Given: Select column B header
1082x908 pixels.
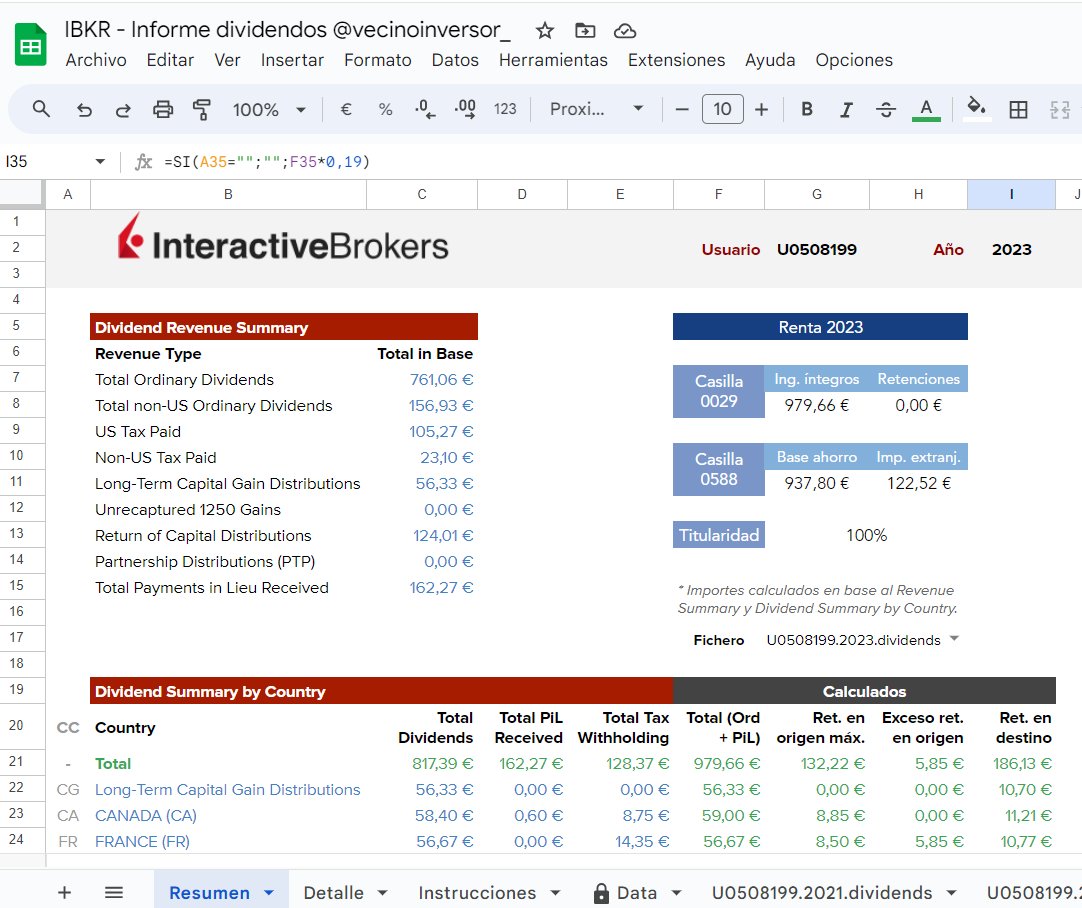Looking at the screenshot, I should click(228, 195).
